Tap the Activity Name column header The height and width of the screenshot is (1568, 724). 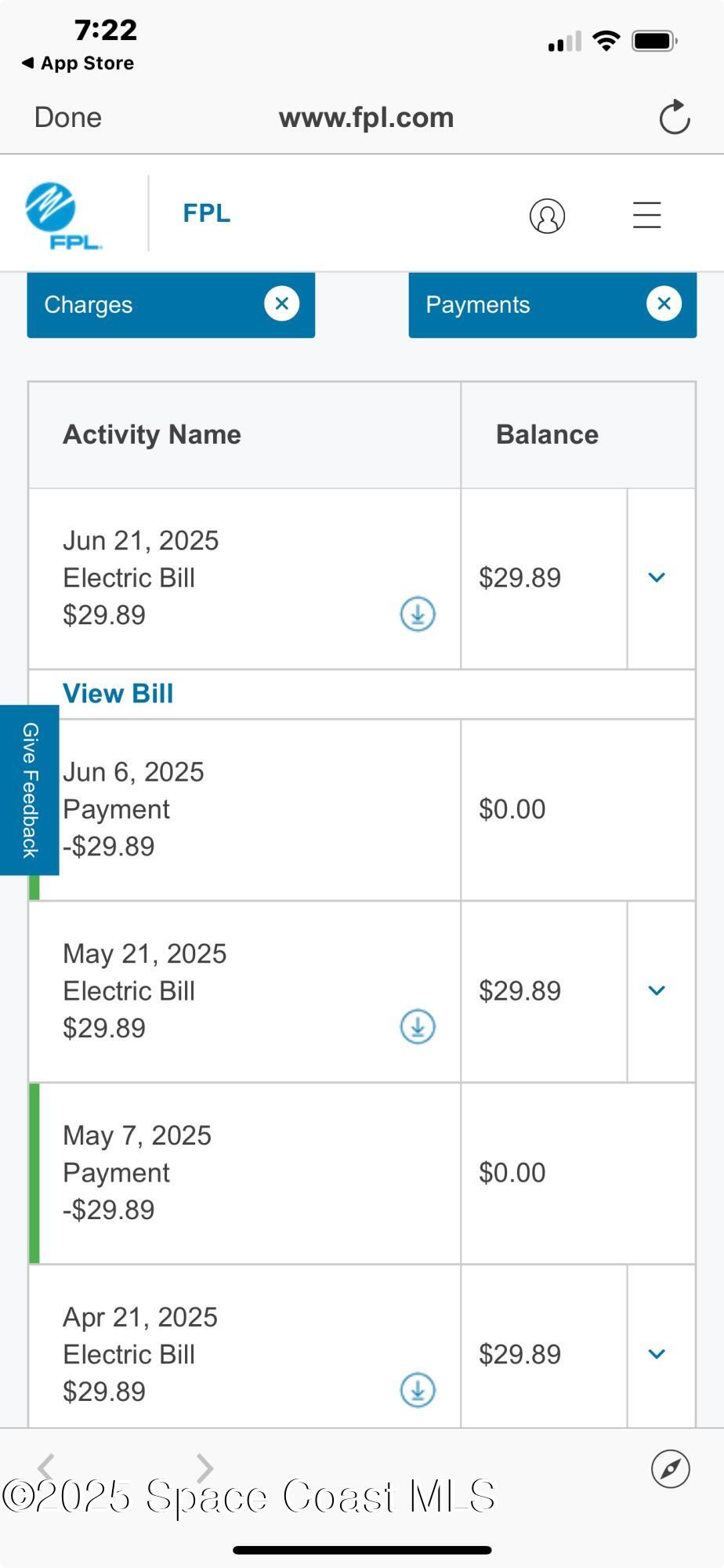pos(152,434)
